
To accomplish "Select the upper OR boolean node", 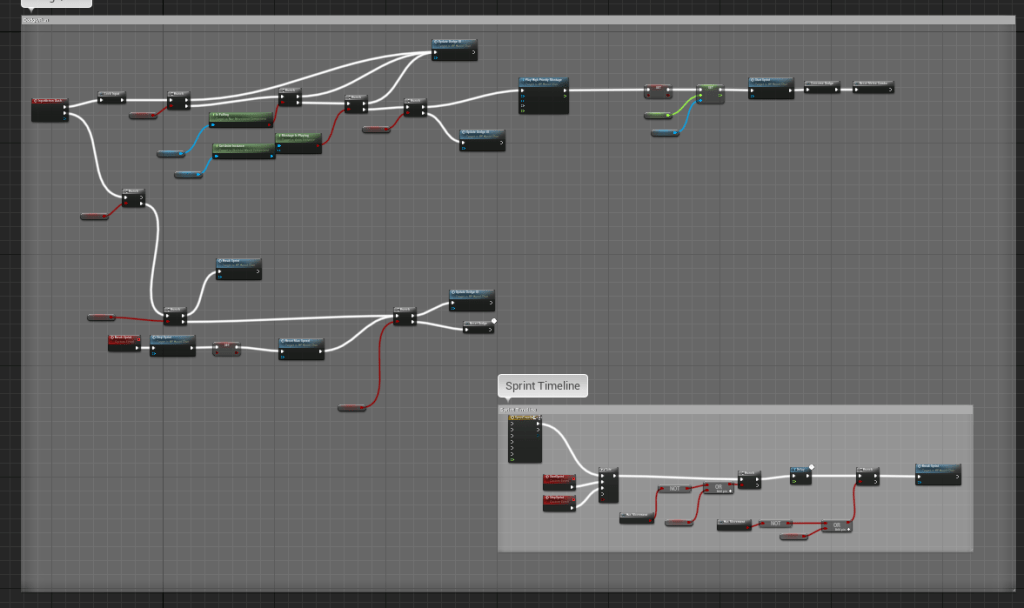I will [718, 487].
